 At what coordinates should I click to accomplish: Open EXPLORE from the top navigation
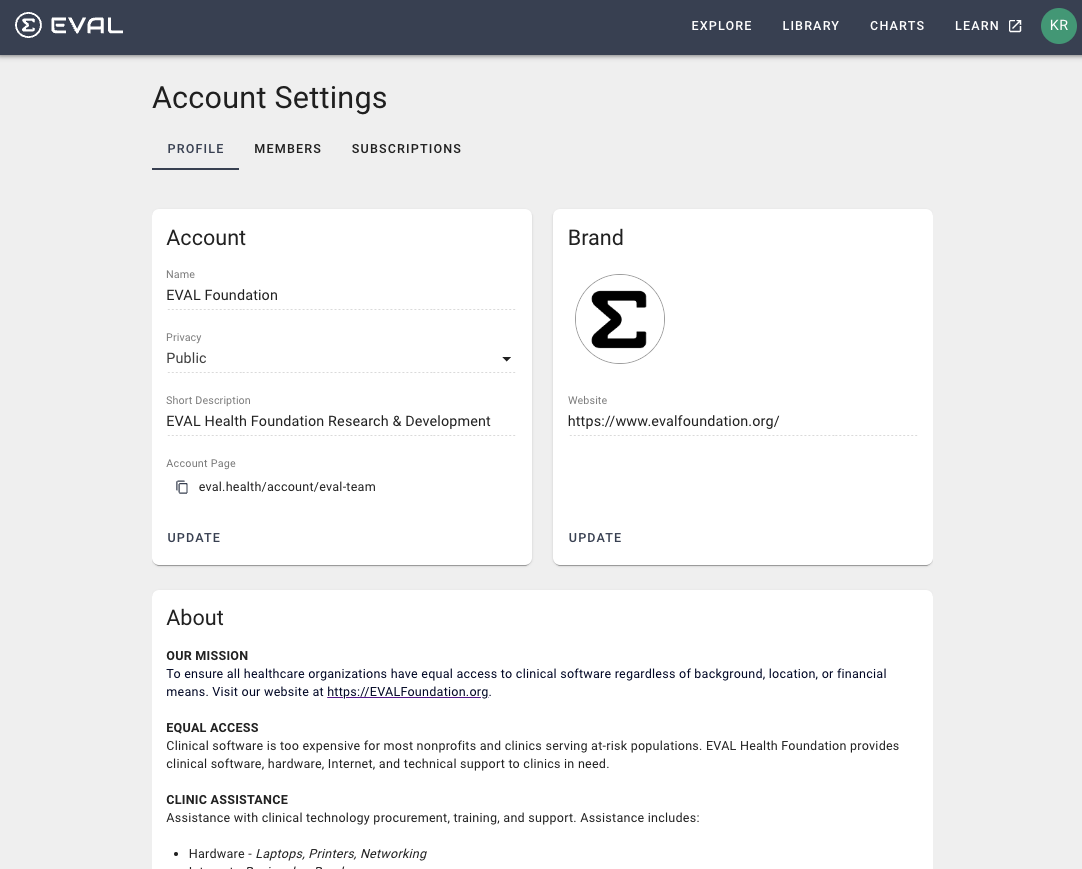click(721, 26)
